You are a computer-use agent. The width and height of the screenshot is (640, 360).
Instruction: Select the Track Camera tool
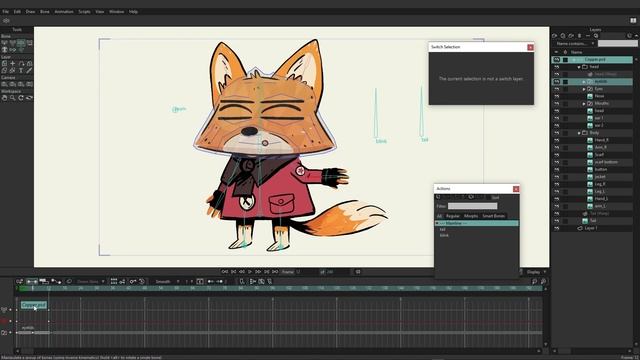(x=4, y=84)
